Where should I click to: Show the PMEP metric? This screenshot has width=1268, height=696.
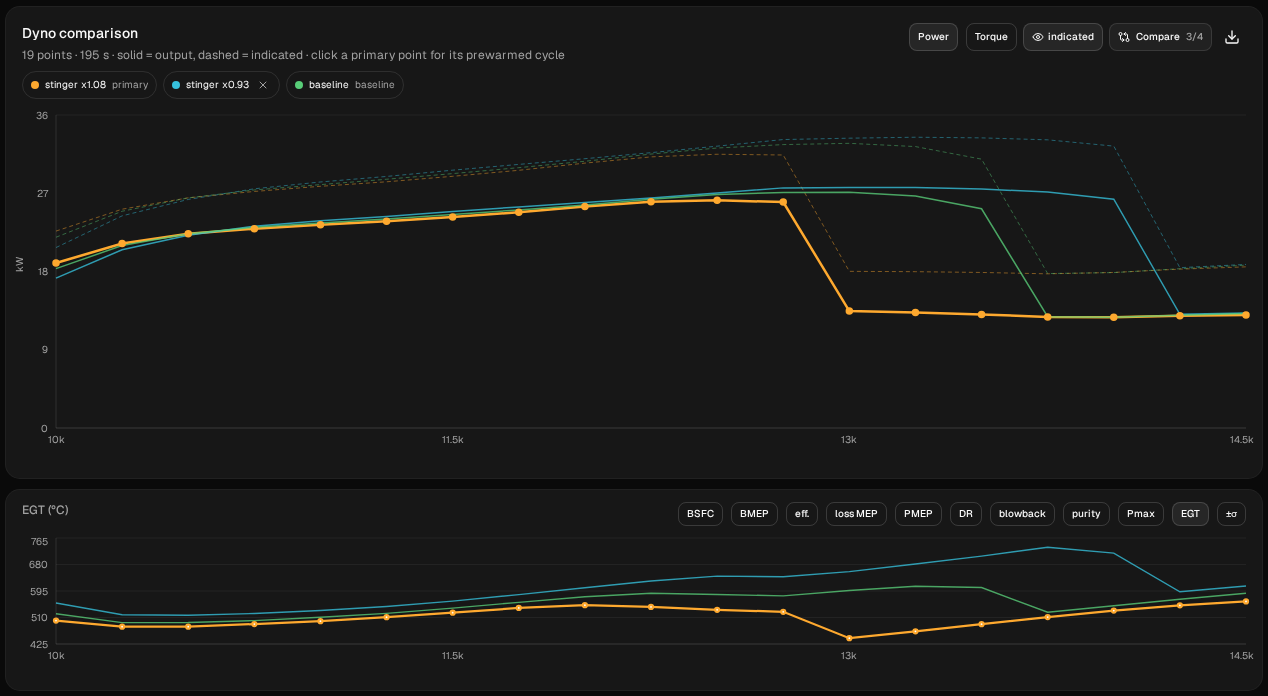[918, 514]
